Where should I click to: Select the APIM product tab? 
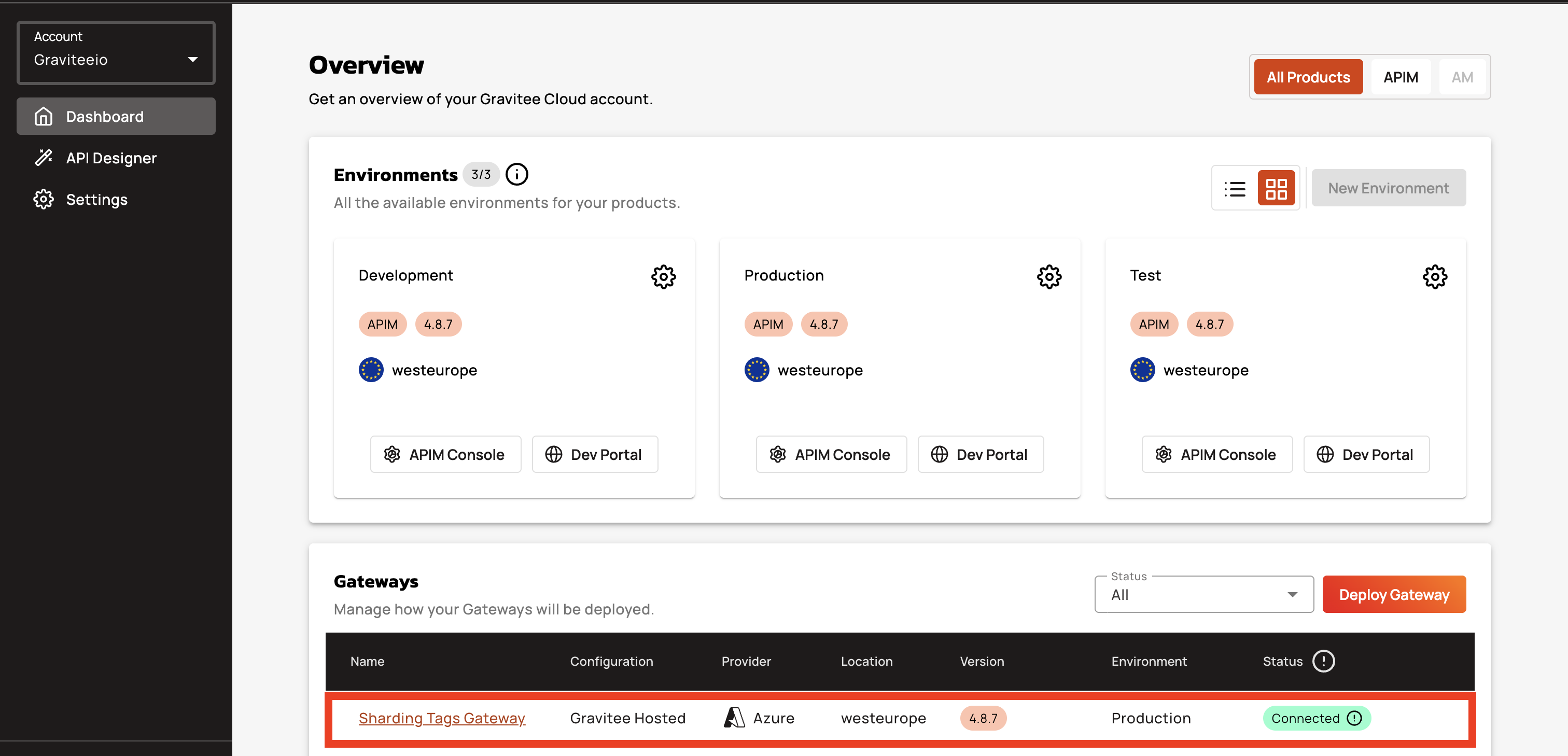1400,77
